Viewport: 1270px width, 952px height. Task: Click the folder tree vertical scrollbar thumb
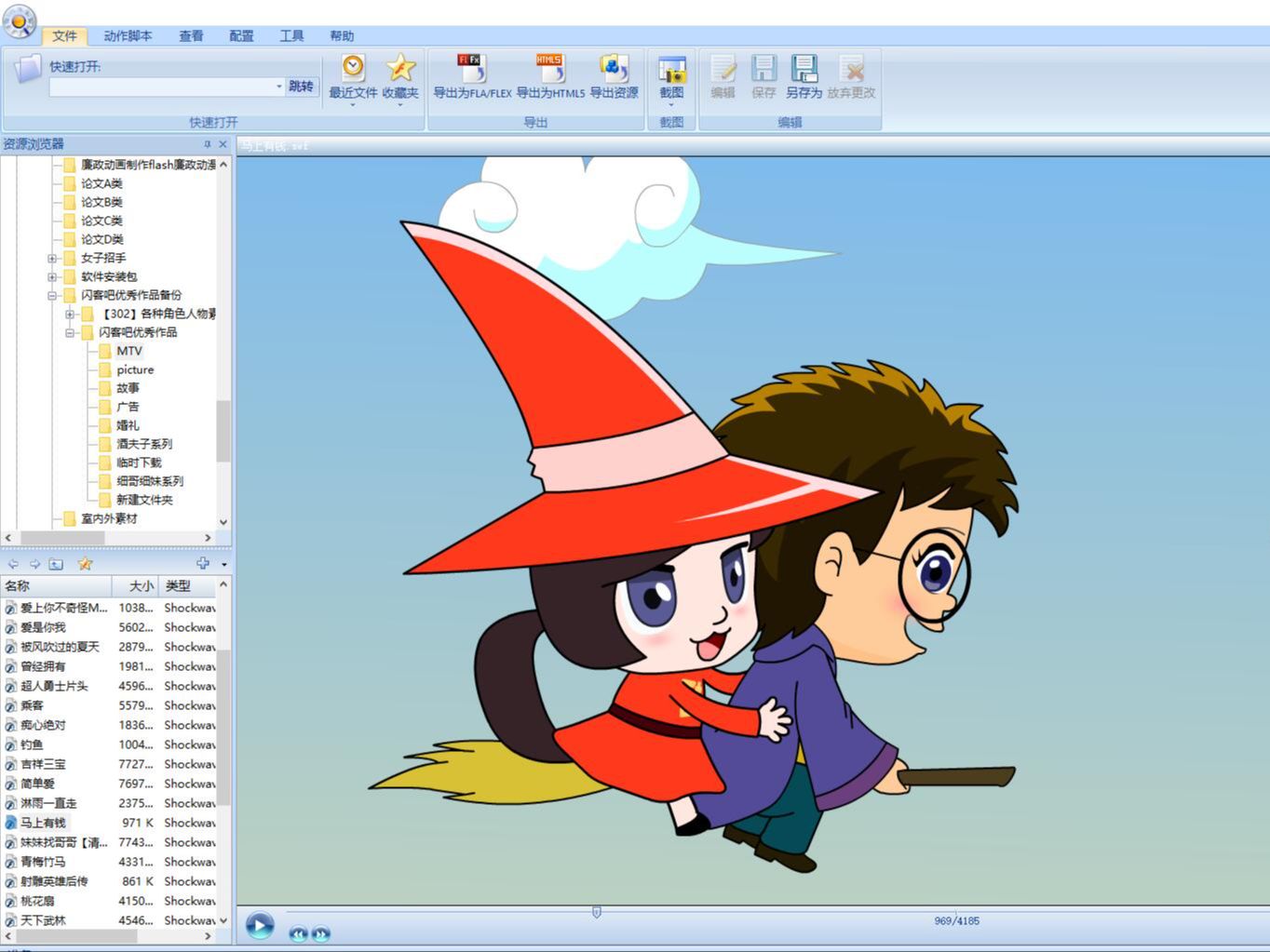223,431
